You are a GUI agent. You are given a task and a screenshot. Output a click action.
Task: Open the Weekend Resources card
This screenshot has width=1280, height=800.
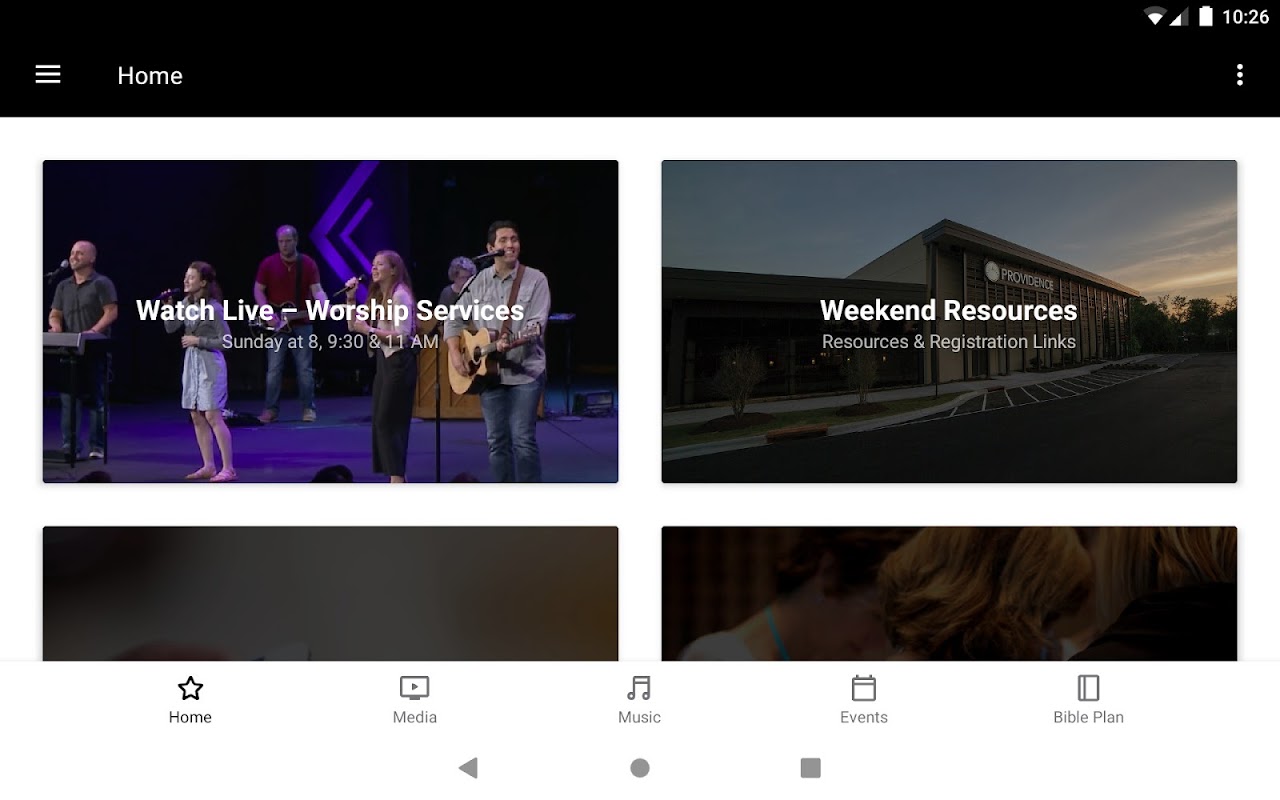949,322
